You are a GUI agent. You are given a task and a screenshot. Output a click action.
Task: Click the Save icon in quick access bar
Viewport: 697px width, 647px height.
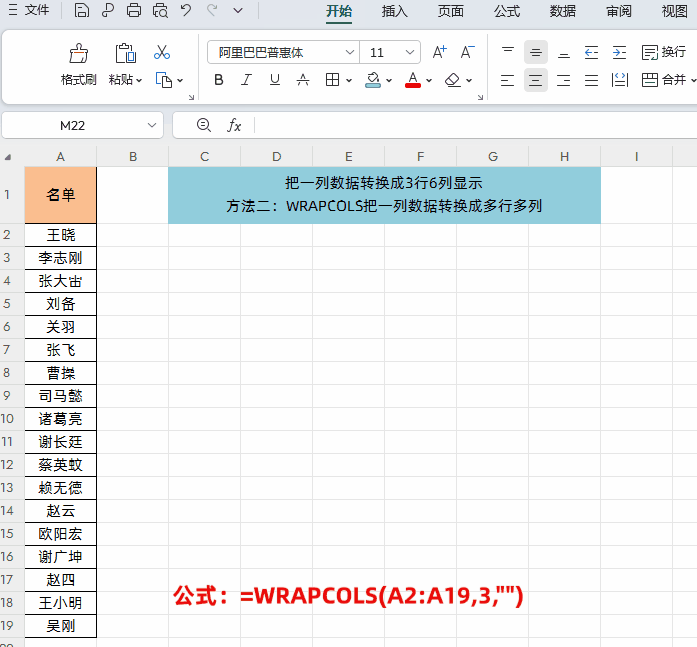click(82, 11)
